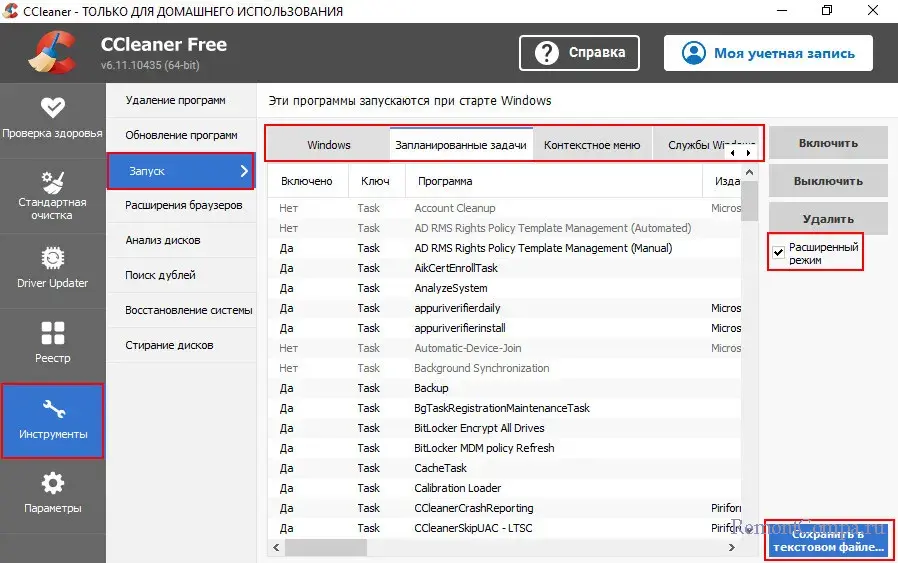Image resolution: width=898 pixels, height=563 pixels.
Task: Open Driver Updater chip icon
Action: coord(52,259)
